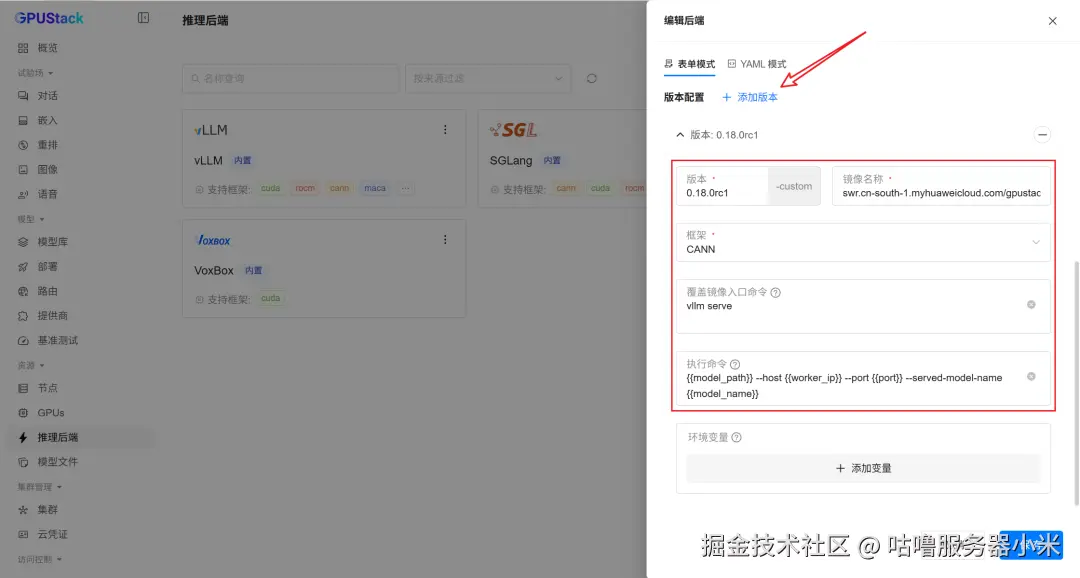Clear the vllm serve entrypoint text

1031,305
